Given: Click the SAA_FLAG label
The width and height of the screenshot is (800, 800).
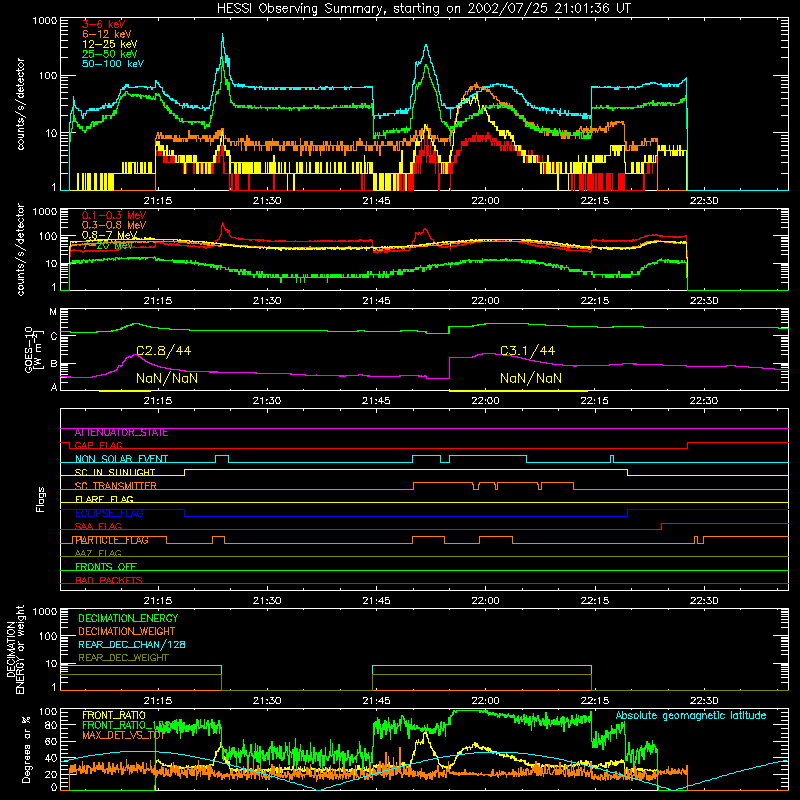Looking at the screenshot, I should pyautogui.click(x=98, y=527).
